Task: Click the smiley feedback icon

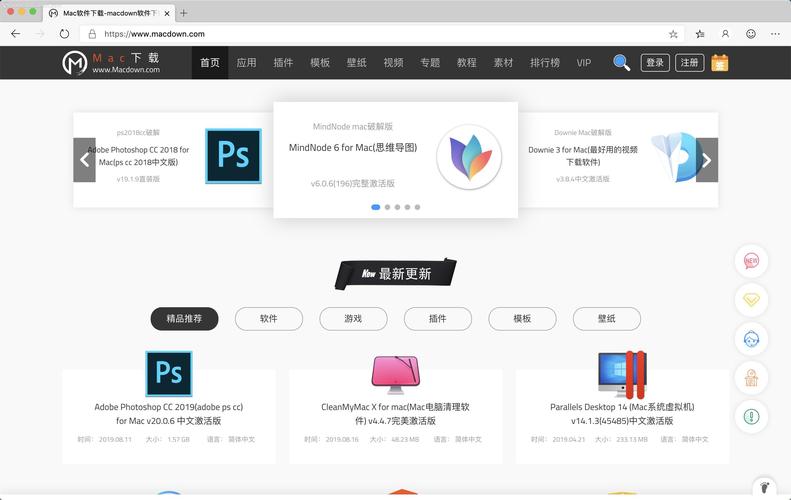Action: click(x=751, y=34)
